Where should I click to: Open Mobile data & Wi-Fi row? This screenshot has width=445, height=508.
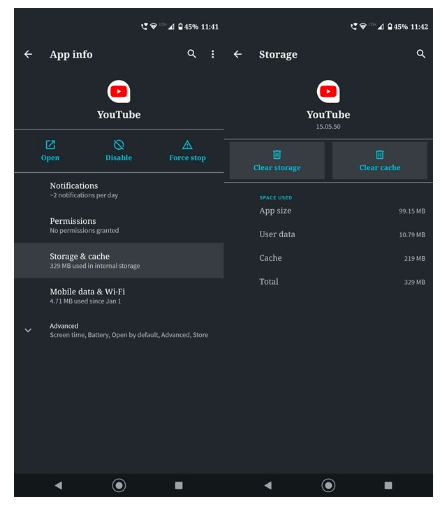[x=119, y=296]
